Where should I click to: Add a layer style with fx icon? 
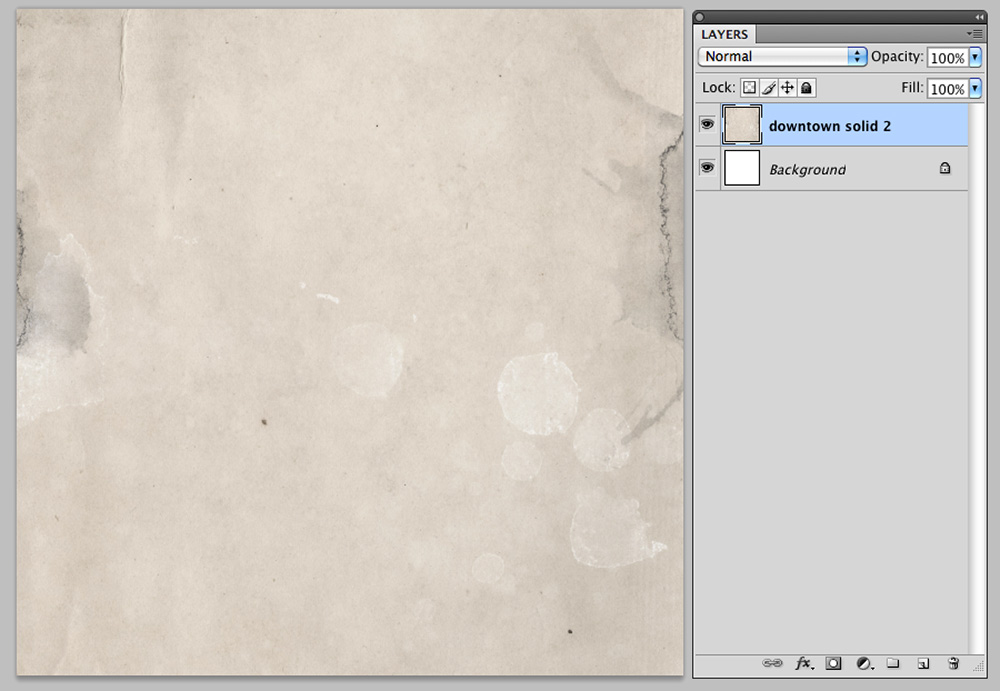point(804,664)
